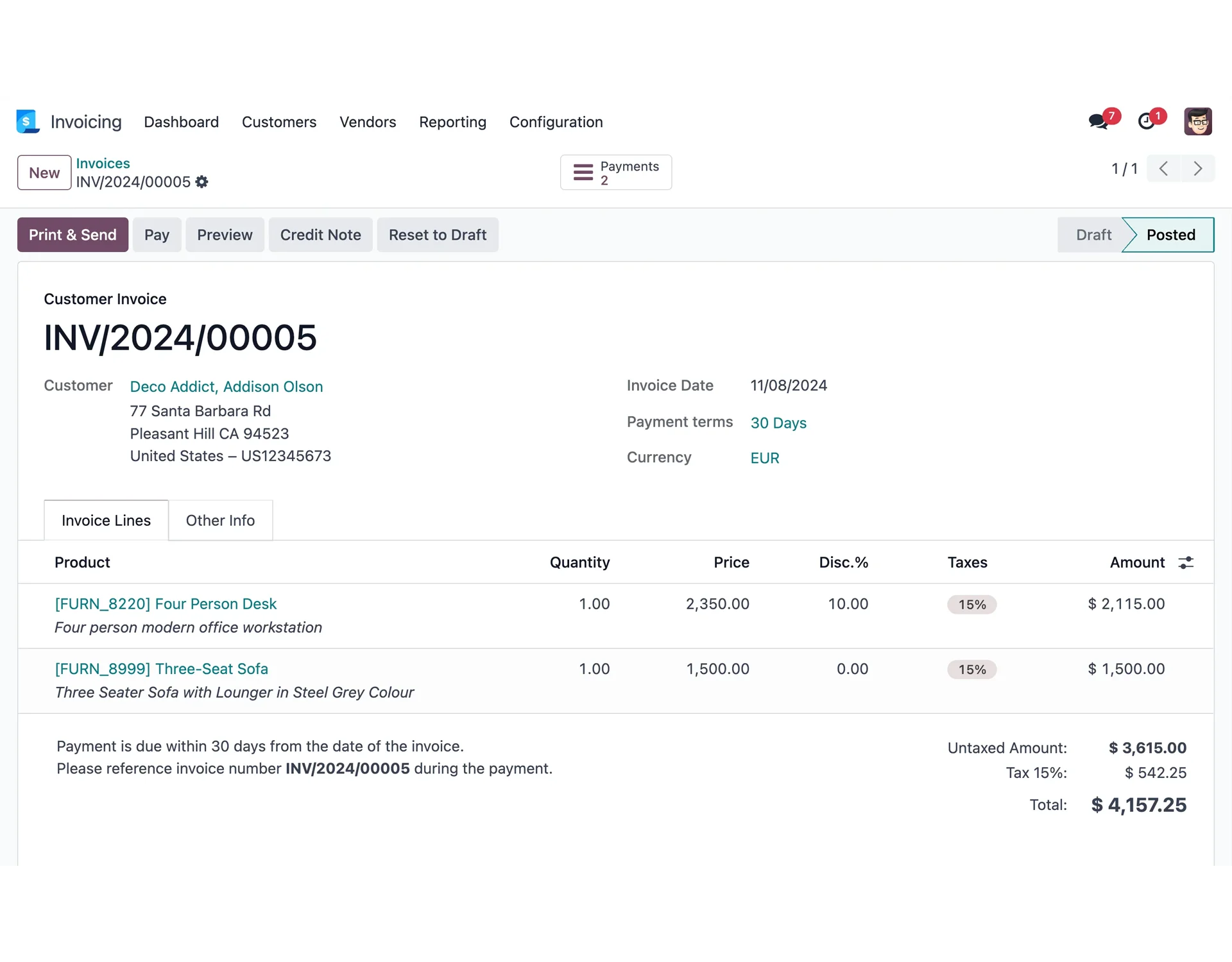Select the Posted status stage

(1170, 235)
